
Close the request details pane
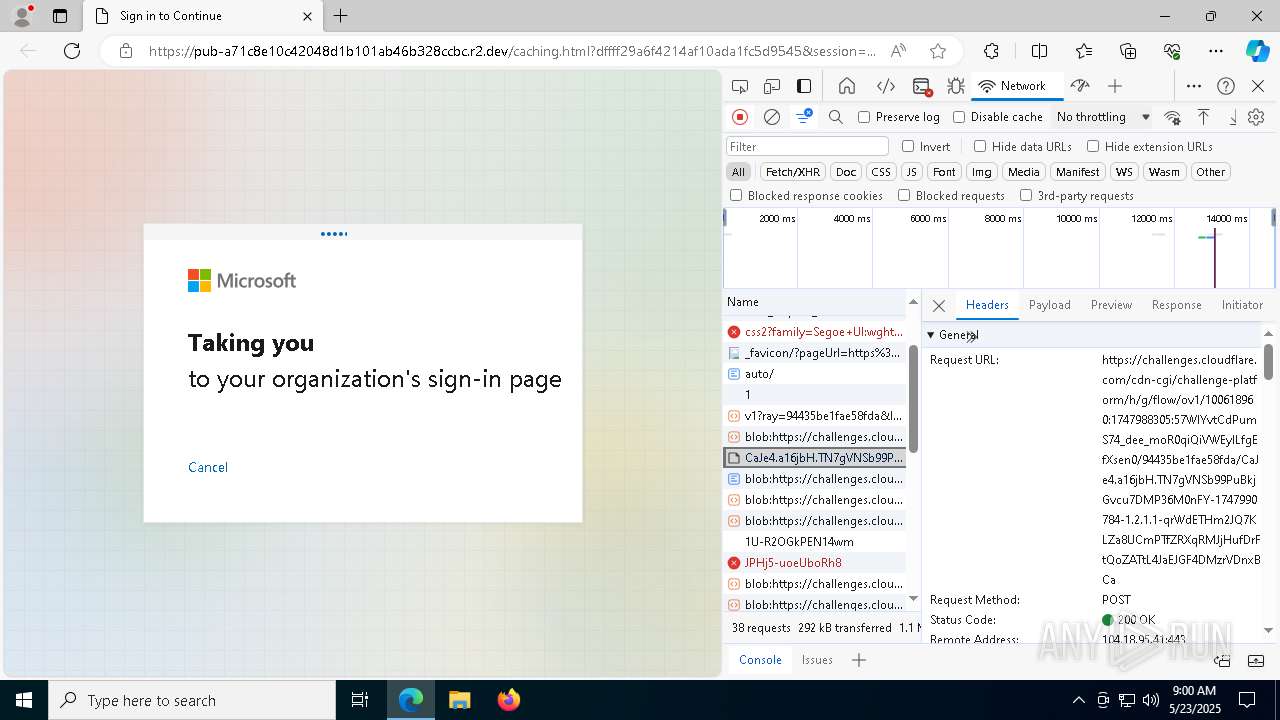[938, 306]
